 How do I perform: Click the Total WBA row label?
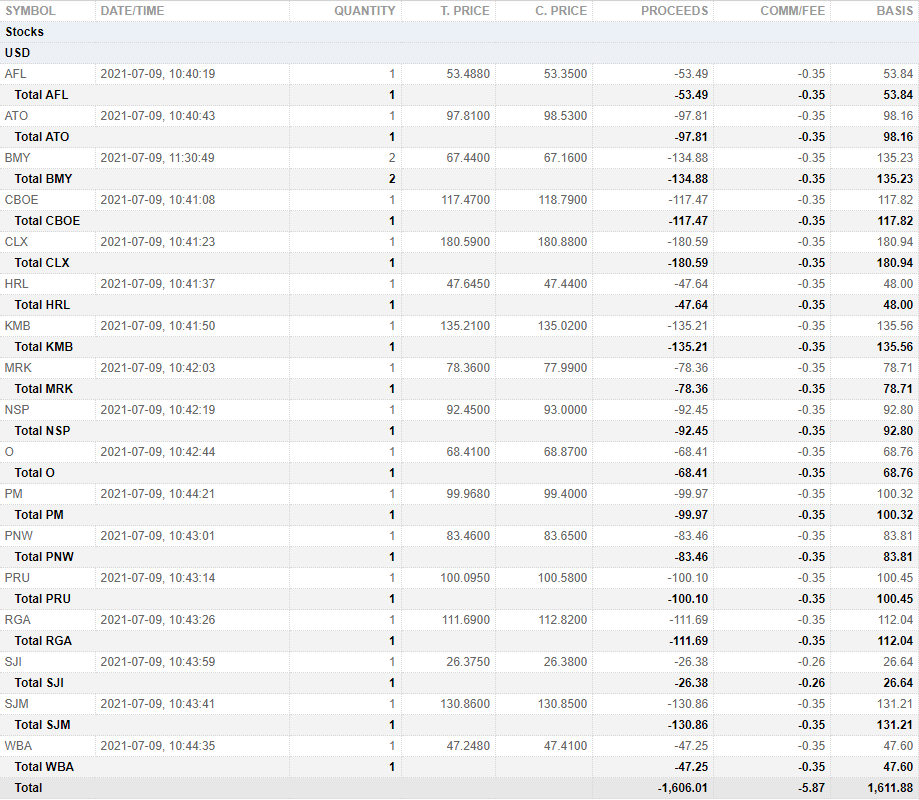point(44,767)
